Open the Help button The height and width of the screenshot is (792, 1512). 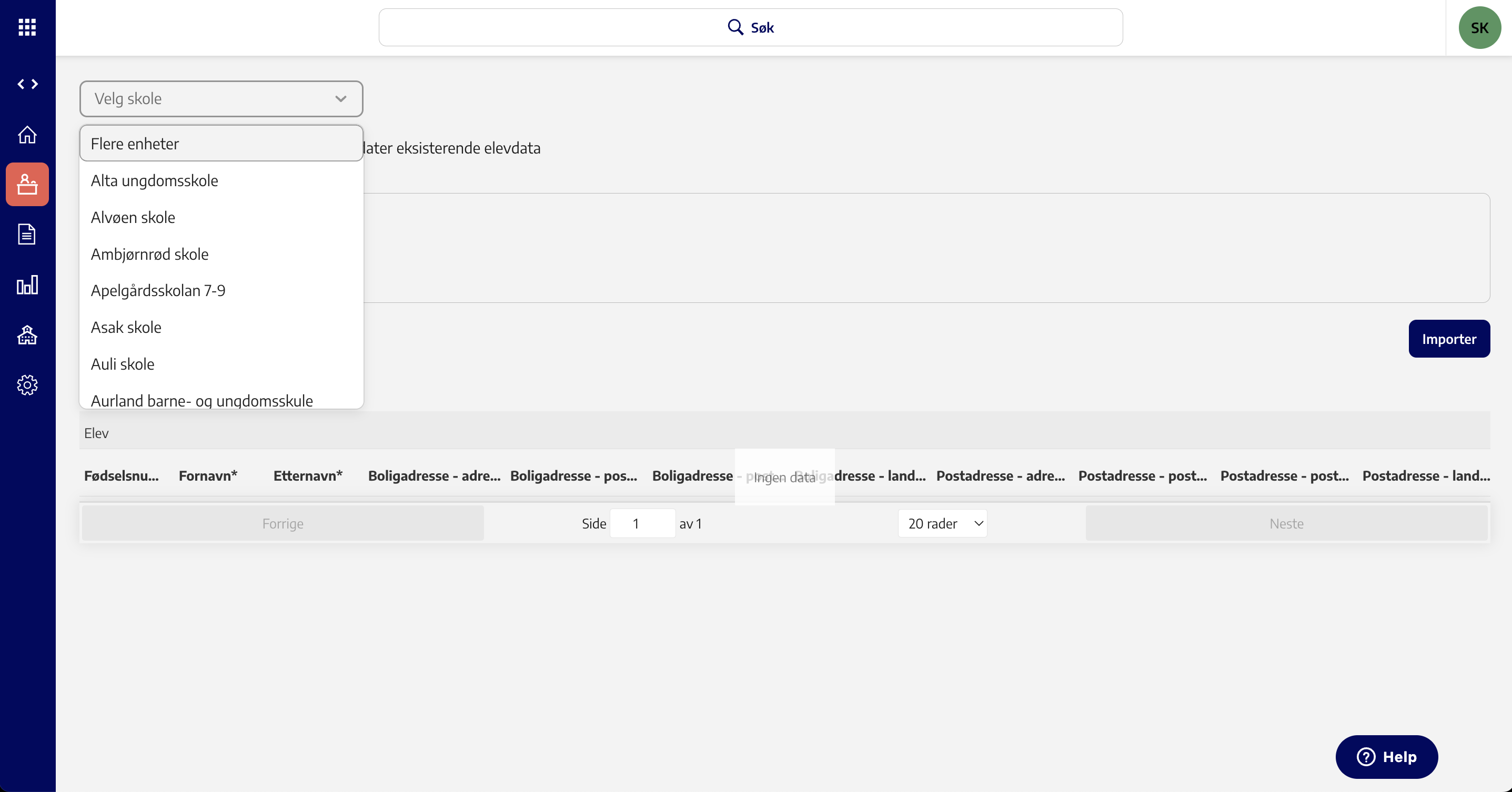1386,757
